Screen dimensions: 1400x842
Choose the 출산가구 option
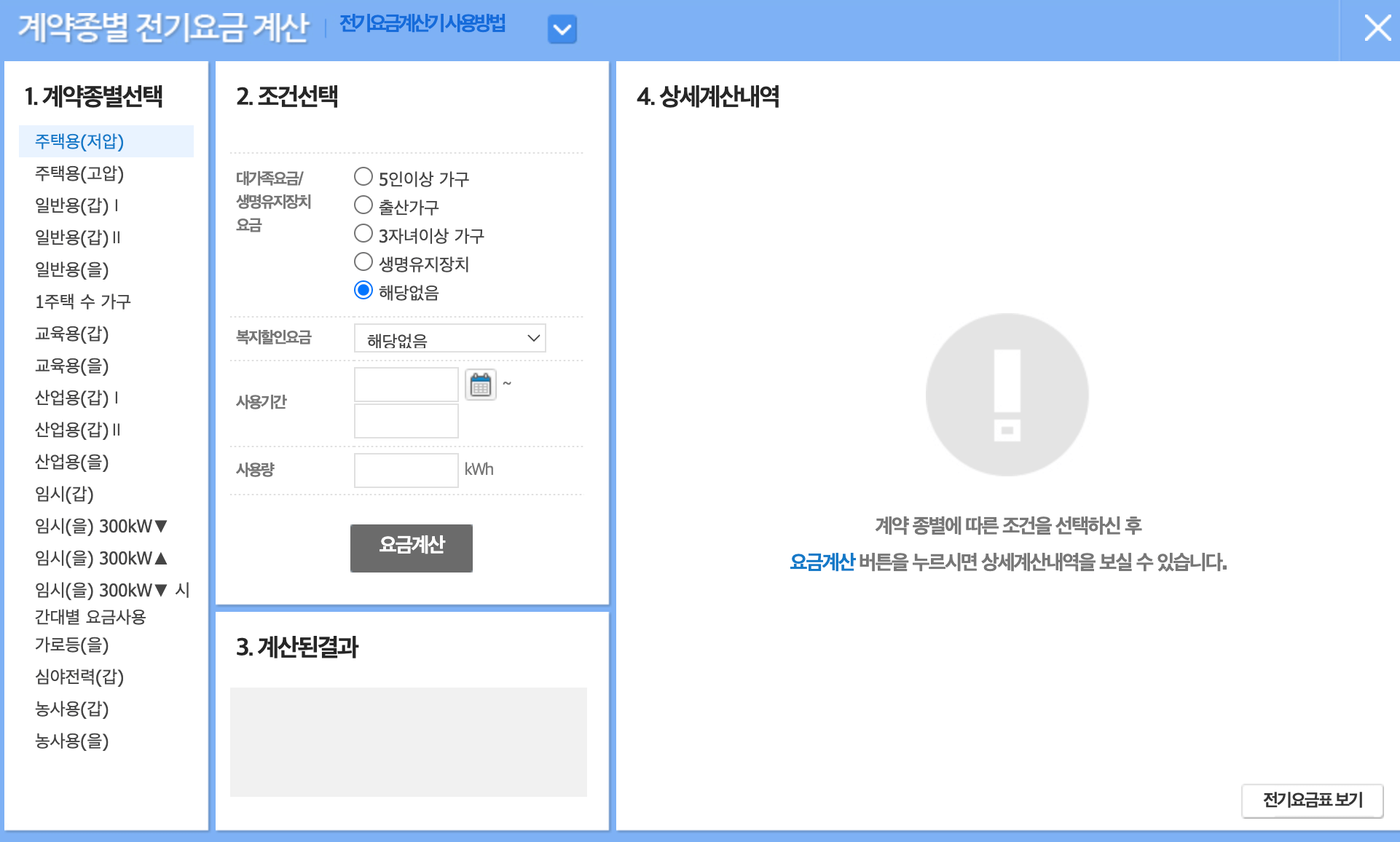pyautogui.click(x=363, y=205)
